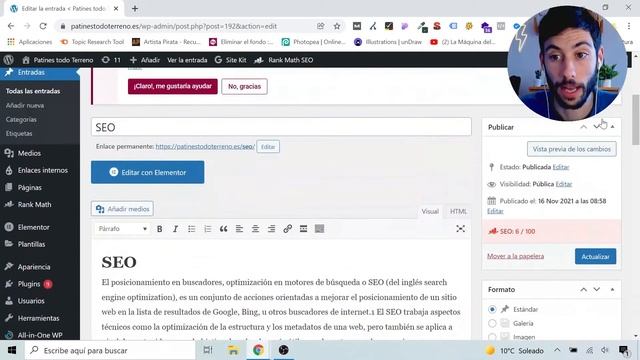Screen dimensions: 640x360
Task: Align text right
Action: [x=271, y=229]
